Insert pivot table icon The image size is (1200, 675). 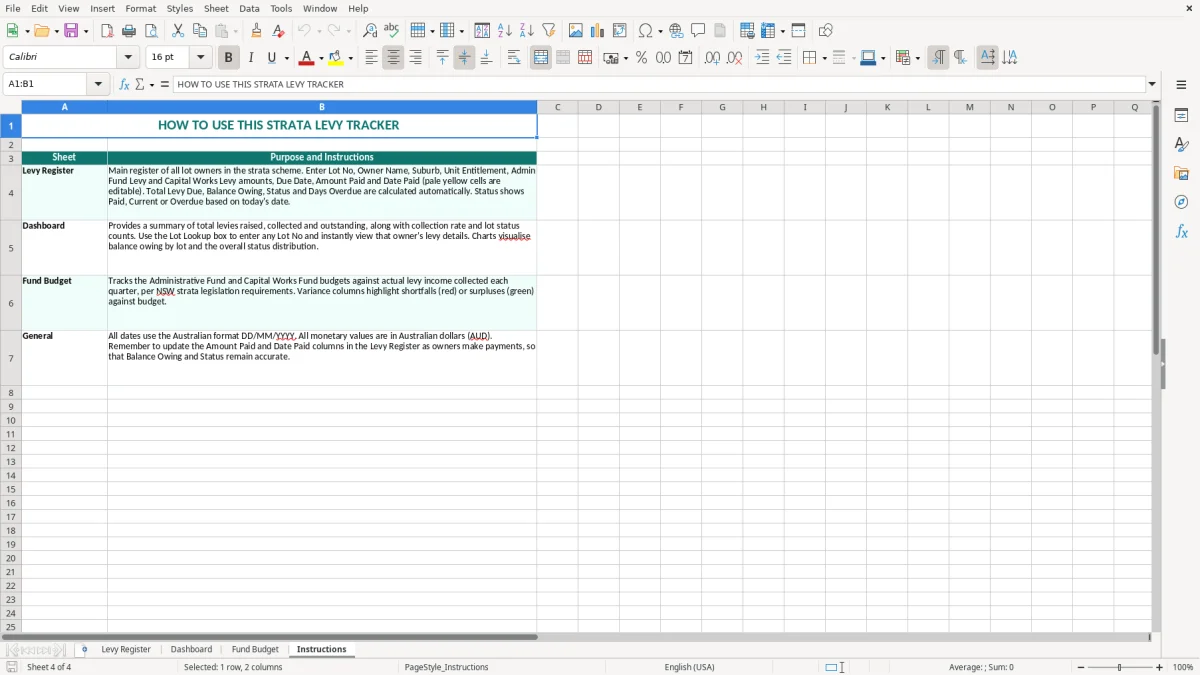click(x=619, y=31)
